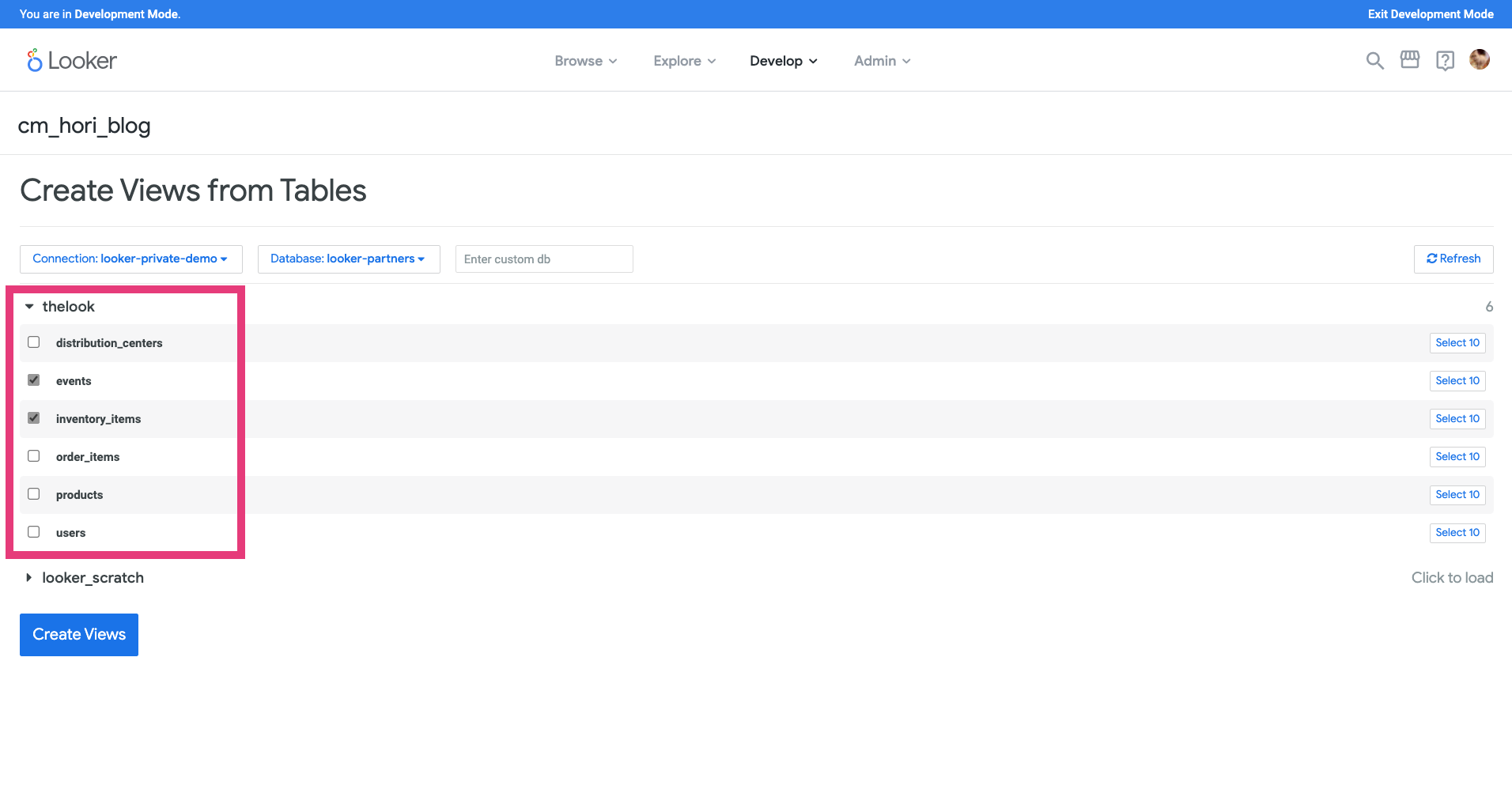
Task: Open the Explore menu
Action: pos(682,60)
